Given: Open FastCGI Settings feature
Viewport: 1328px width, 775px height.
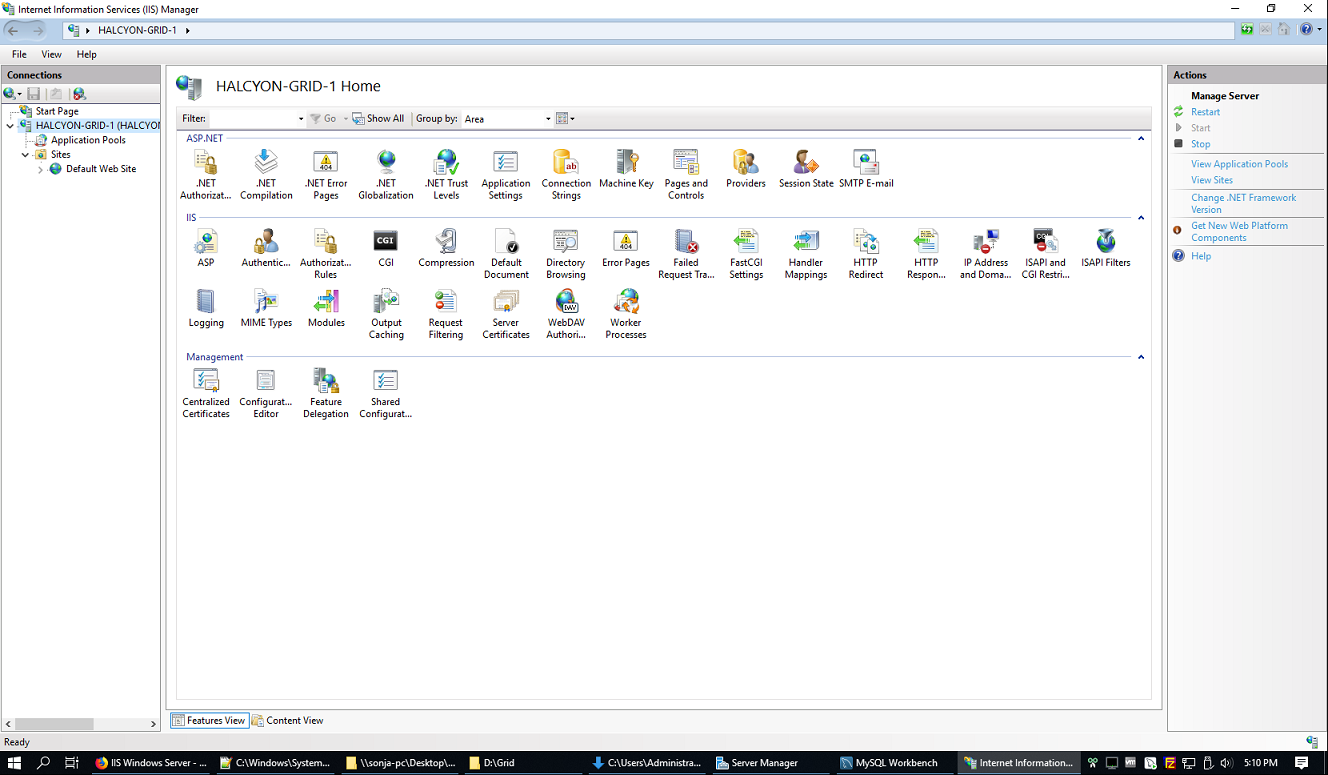Looking at the screenshot, I should 746,254.
